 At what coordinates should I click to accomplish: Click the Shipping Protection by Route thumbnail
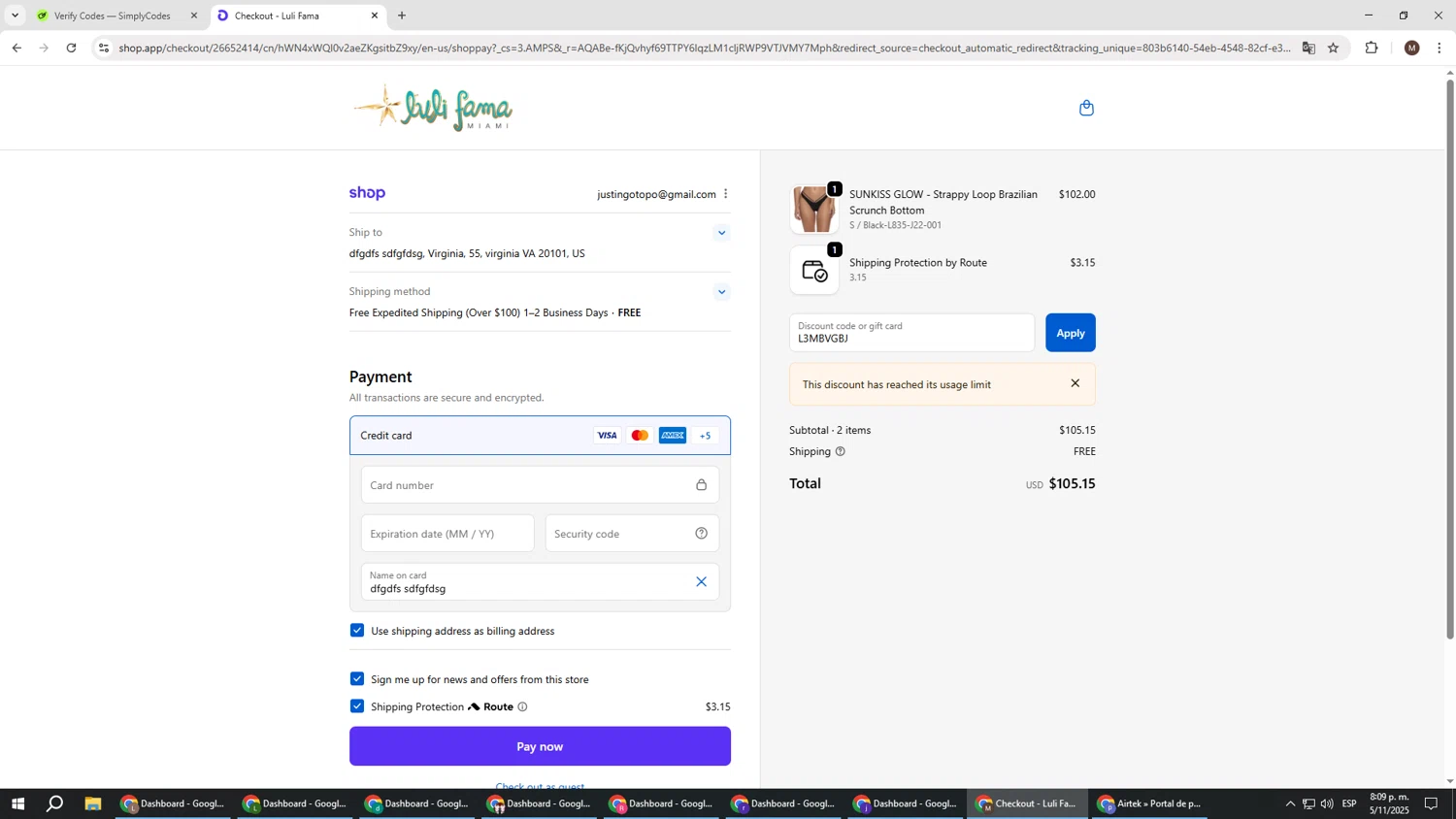[x=814, y=270]
